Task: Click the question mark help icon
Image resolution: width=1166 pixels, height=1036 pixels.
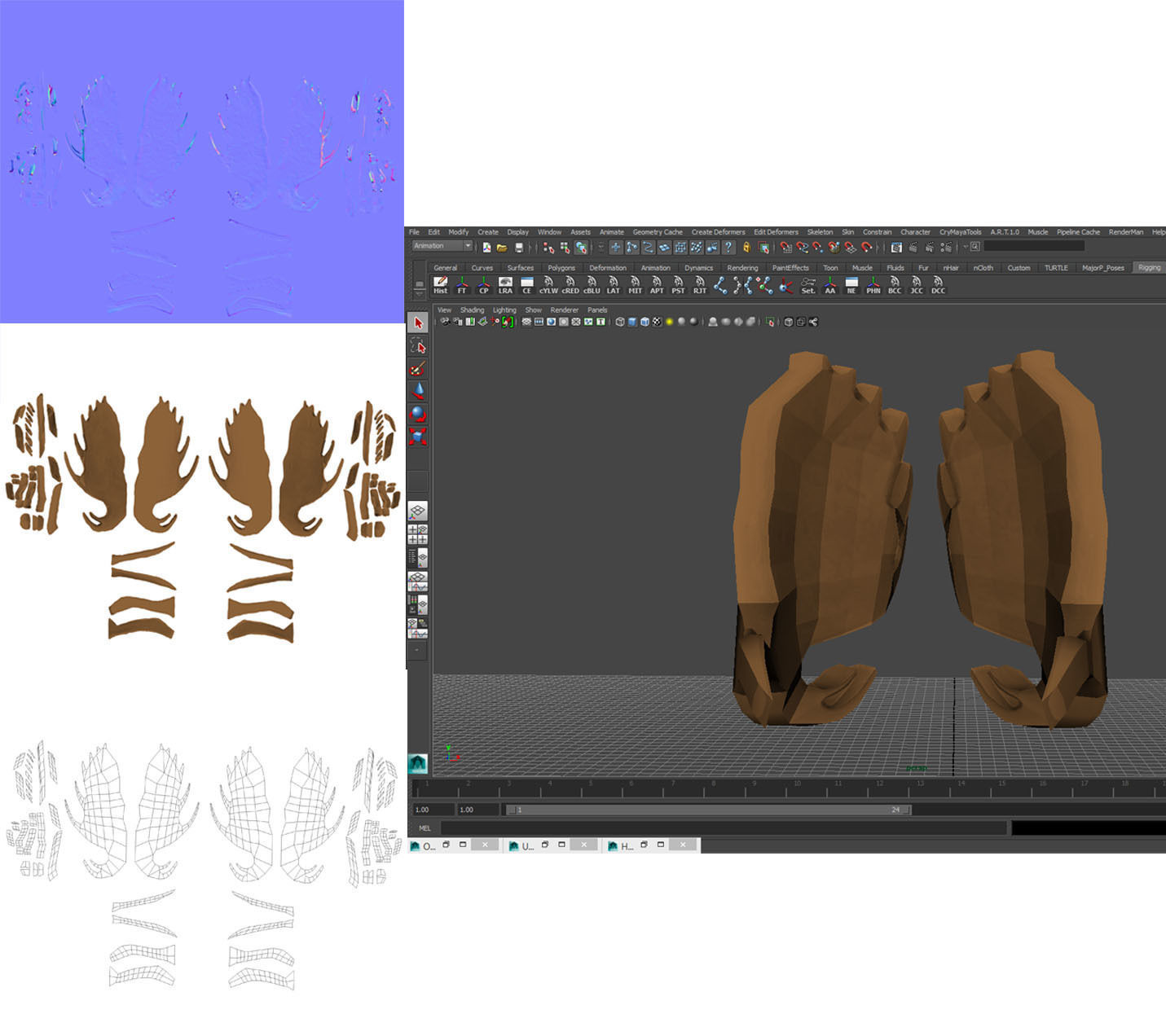Action: 728,247
